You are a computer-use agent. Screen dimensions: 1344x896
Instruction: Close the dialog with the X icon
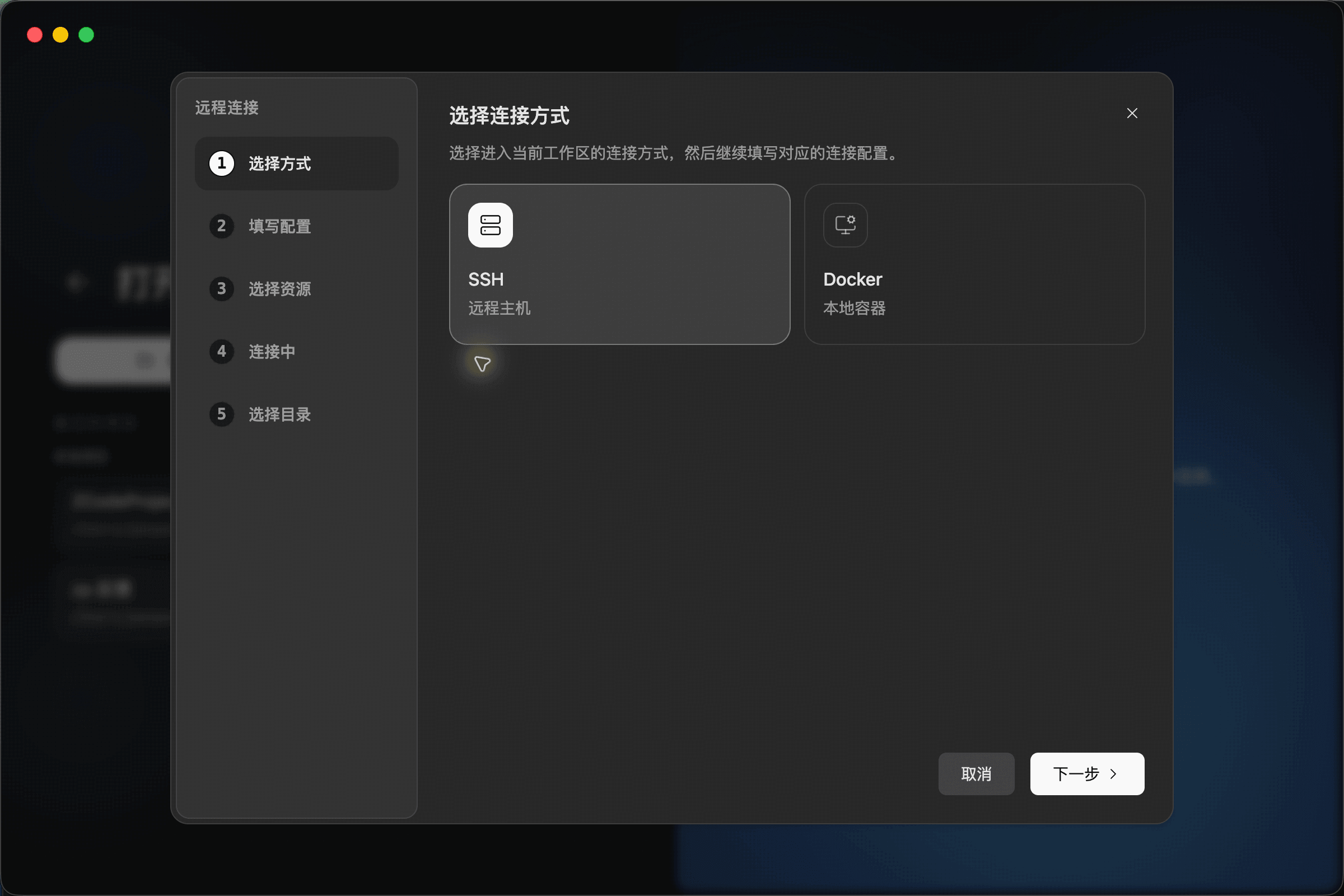coord(1132,113)
